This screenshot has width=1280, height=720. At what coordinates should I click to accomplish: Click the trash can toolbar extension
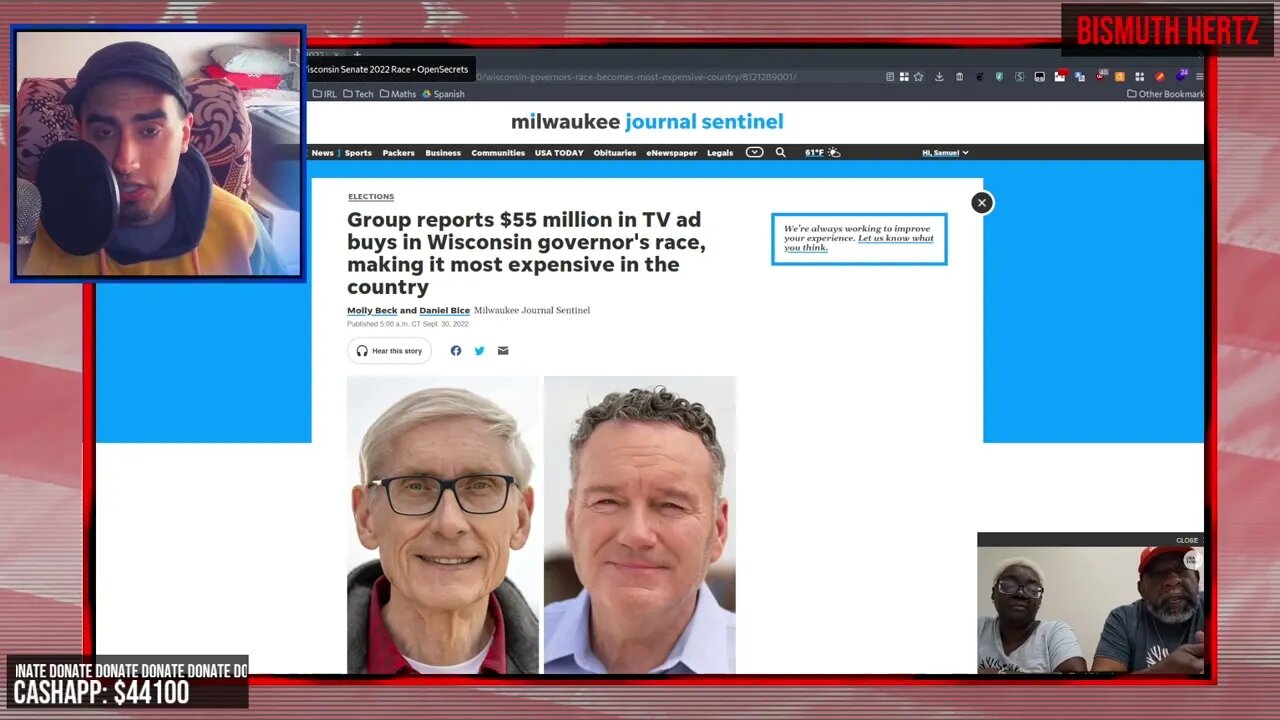point(959,77)
